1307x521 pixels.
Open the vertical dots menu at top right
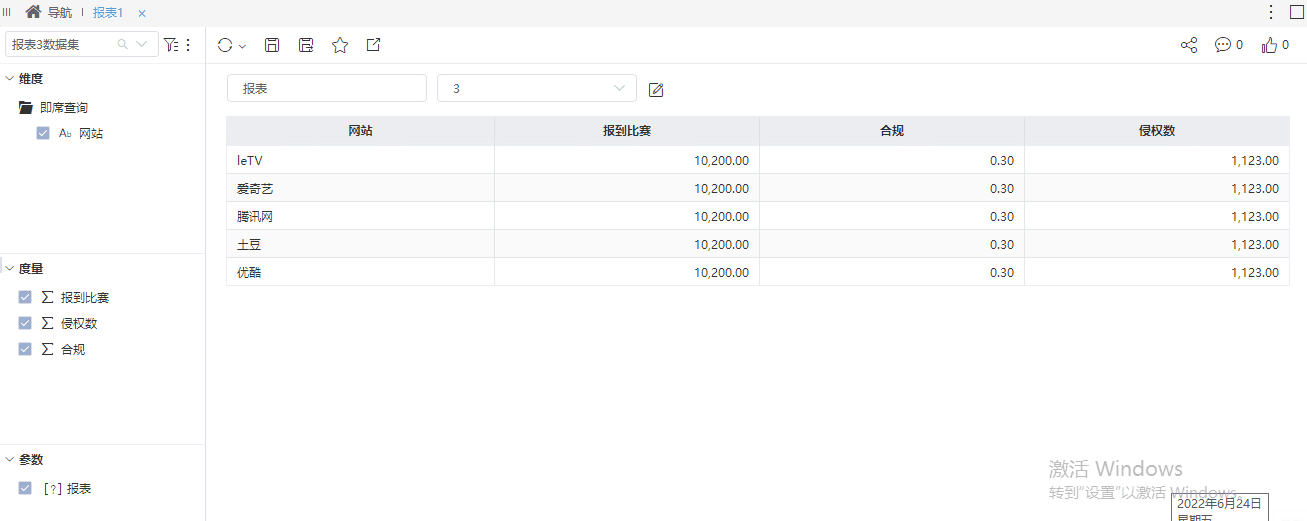click(x=1271, y=12)
